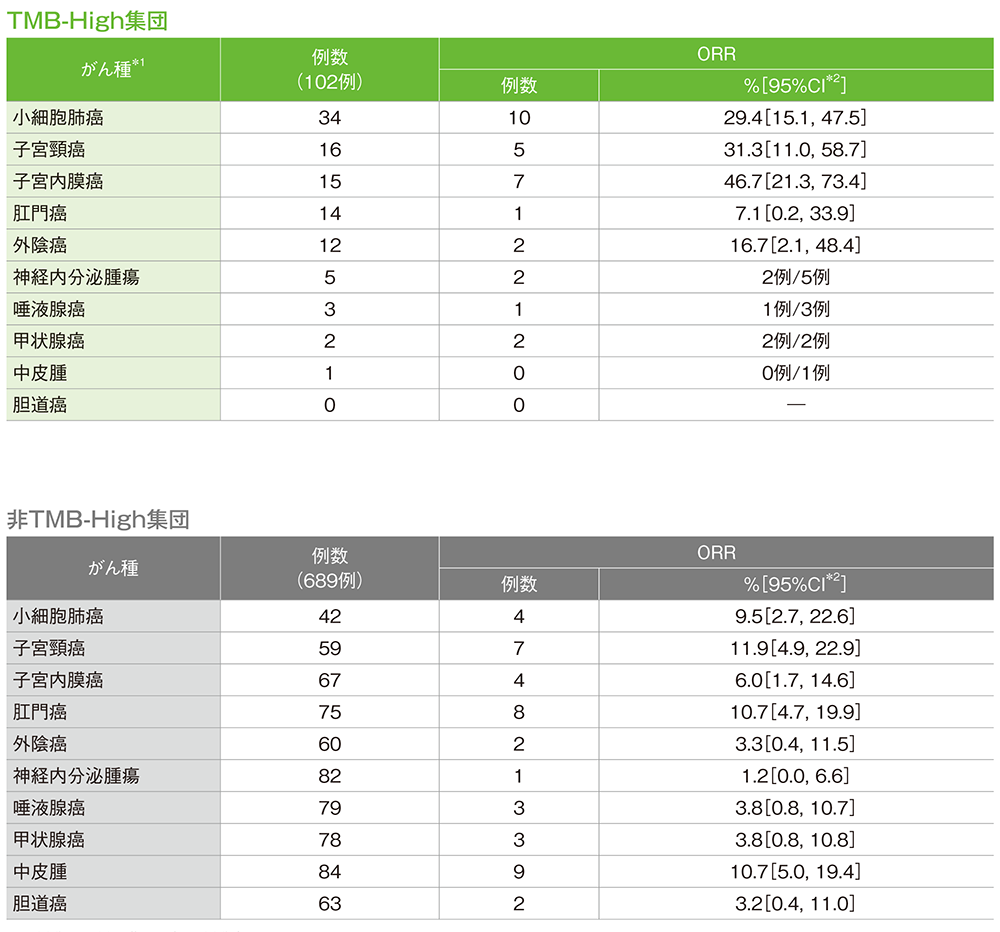This screenshot has width=1000, height=932.
Task: Select 中皮腫 label in the gray table
Action: click(40, 872)
